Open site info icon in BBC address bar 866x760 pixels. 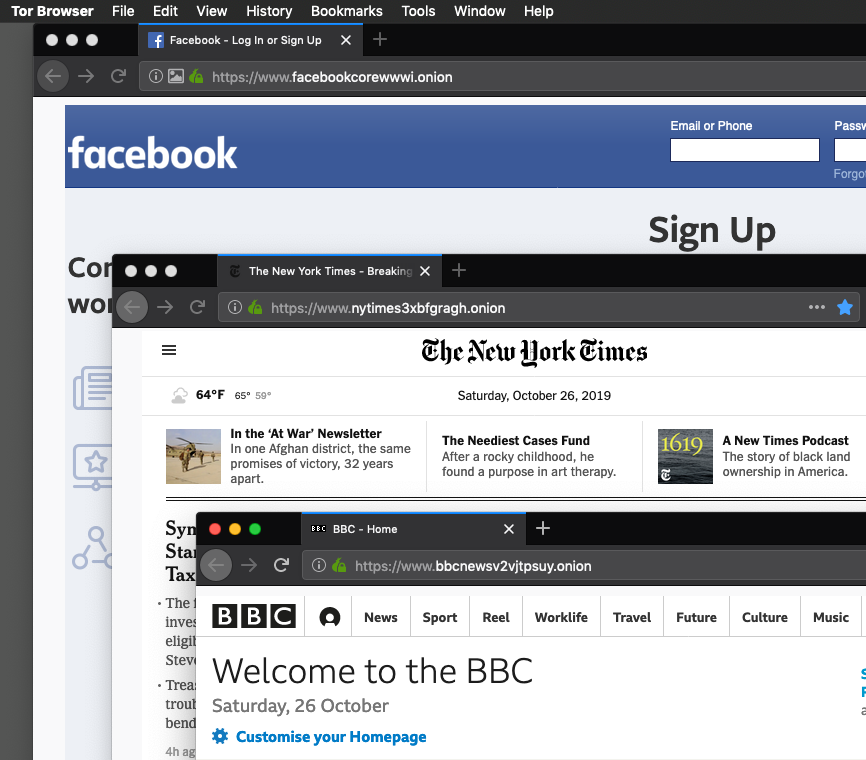(x=319, y=565)
